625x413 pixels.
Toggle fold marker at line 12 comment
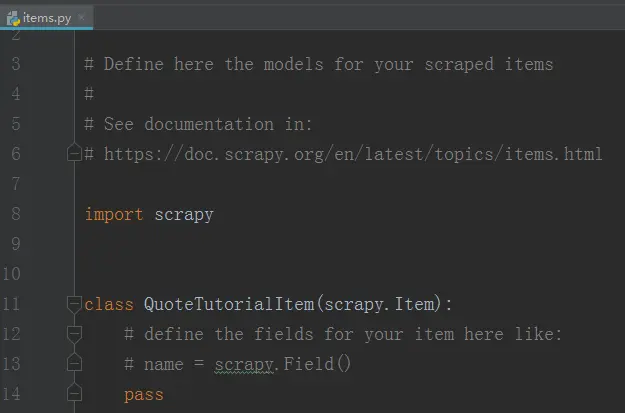(75, 334)
